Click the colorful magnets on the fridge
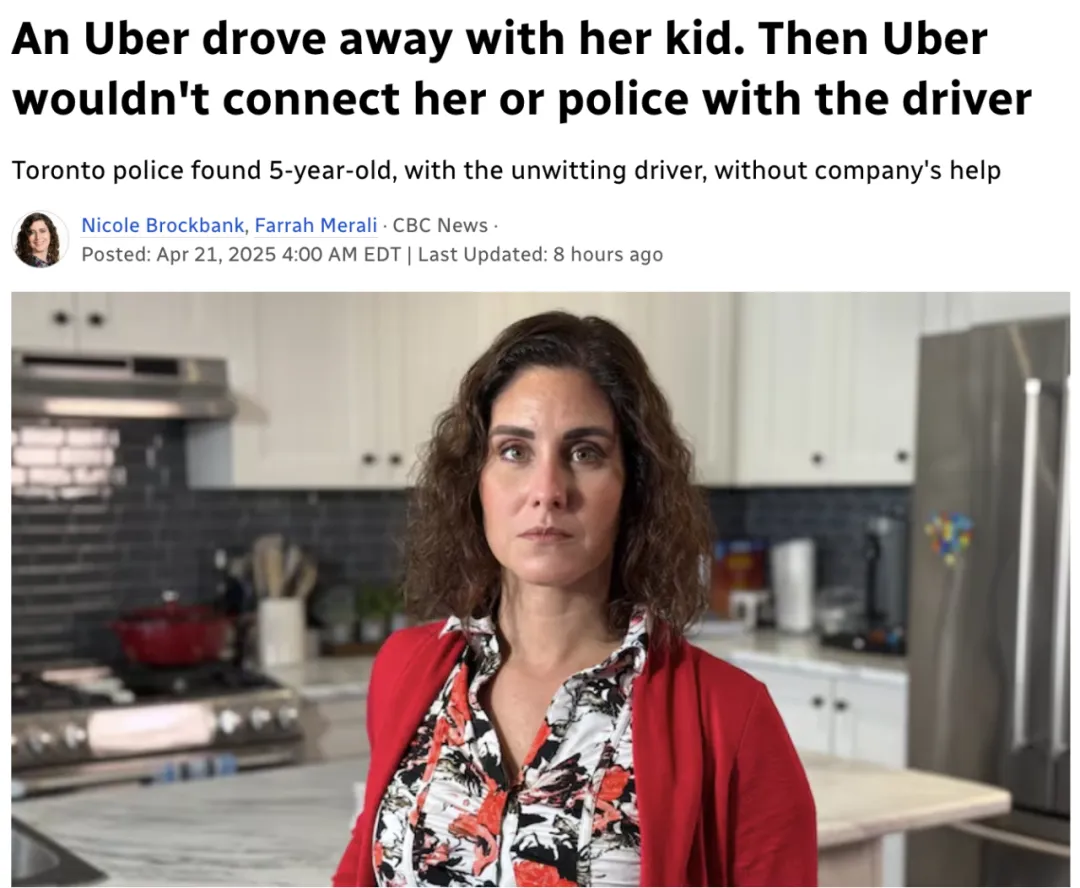The height and width of the screenshot is (888, 1080). click(x=948, y=534)
